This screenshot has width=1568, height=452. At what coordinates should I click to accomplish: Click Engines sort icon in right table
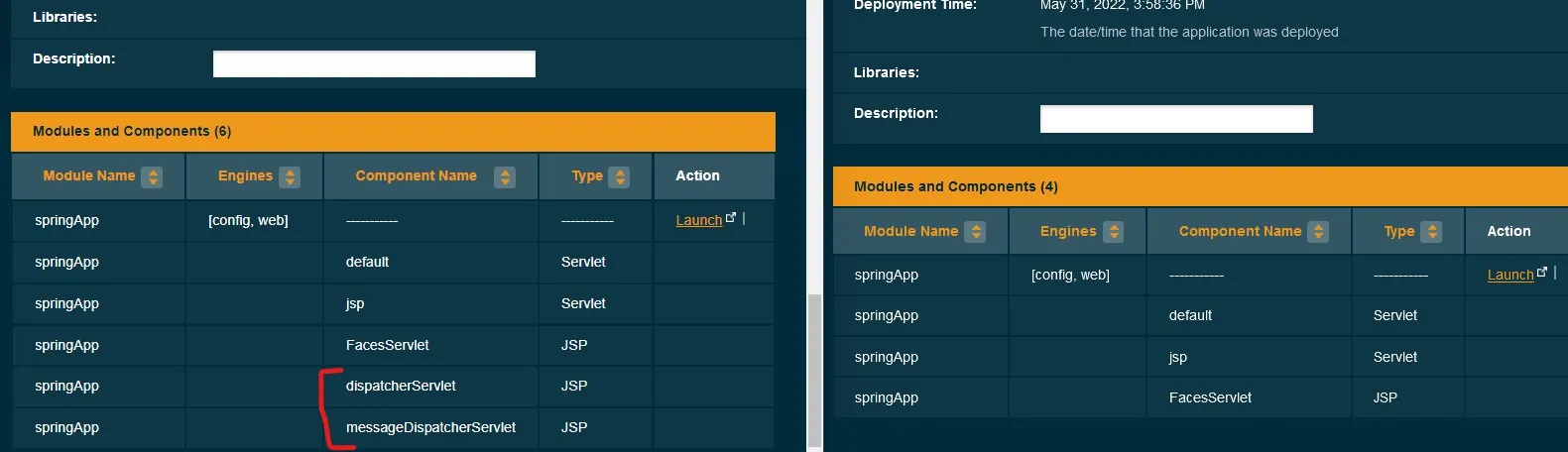[1114, 232]
